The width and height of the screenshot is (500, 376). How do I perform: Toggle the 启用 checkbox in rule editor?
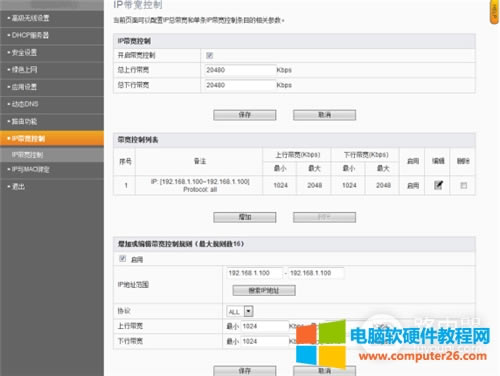(123, 259)
